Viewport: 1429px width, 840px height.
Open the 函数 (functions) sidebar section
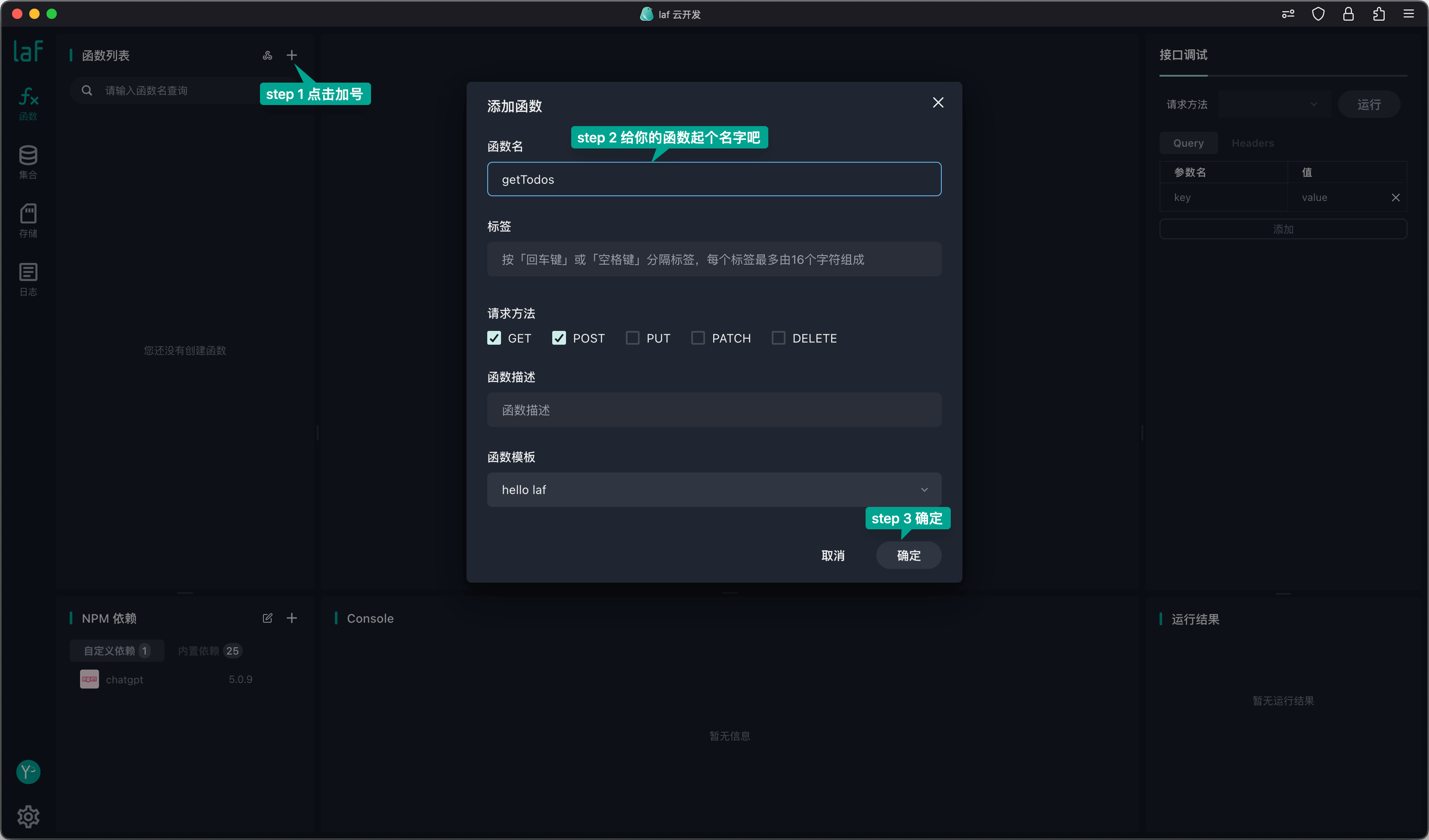click(28, 103)
